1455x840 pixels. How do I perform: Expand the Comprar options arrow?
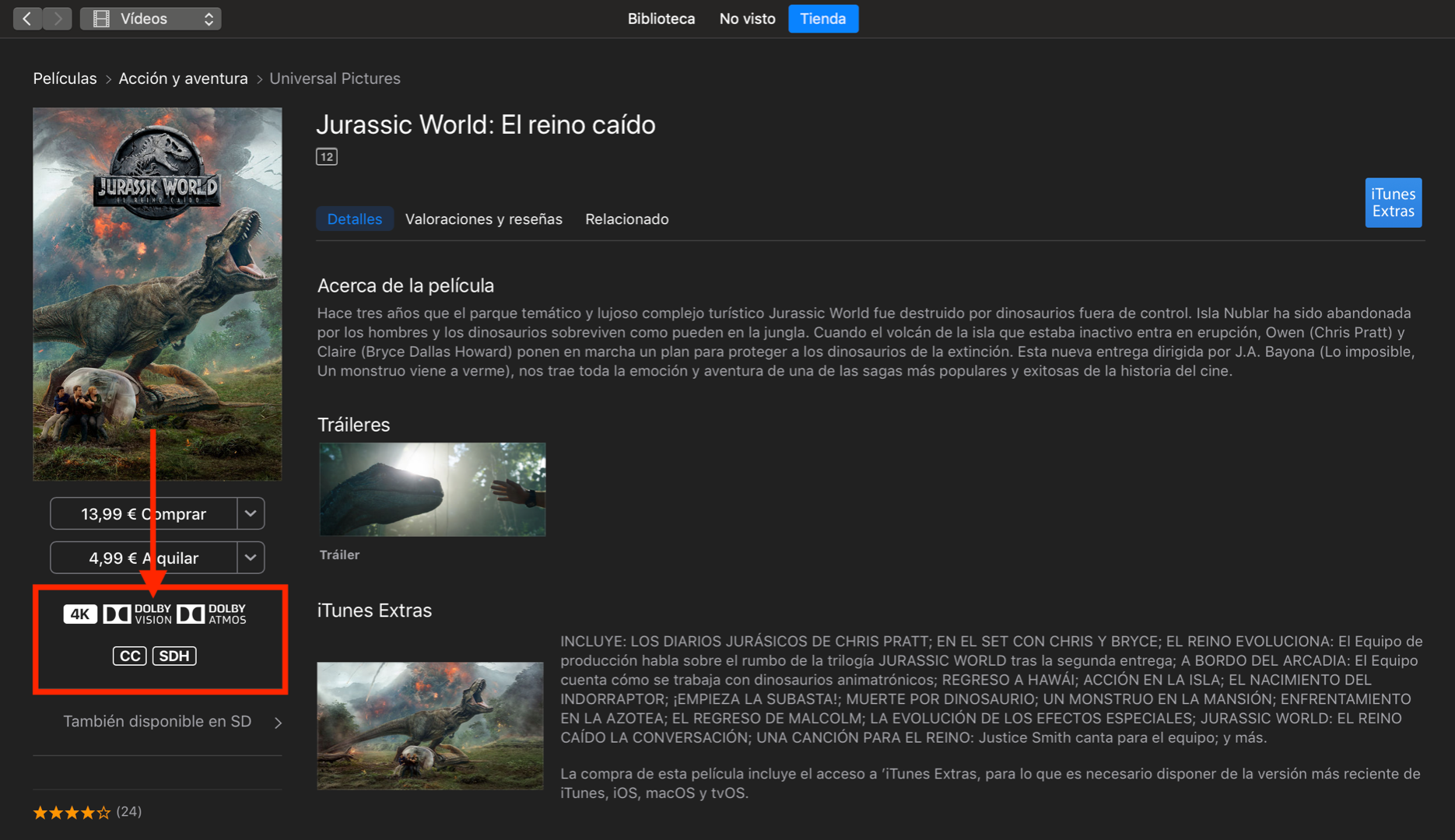[x=251, y=514]
